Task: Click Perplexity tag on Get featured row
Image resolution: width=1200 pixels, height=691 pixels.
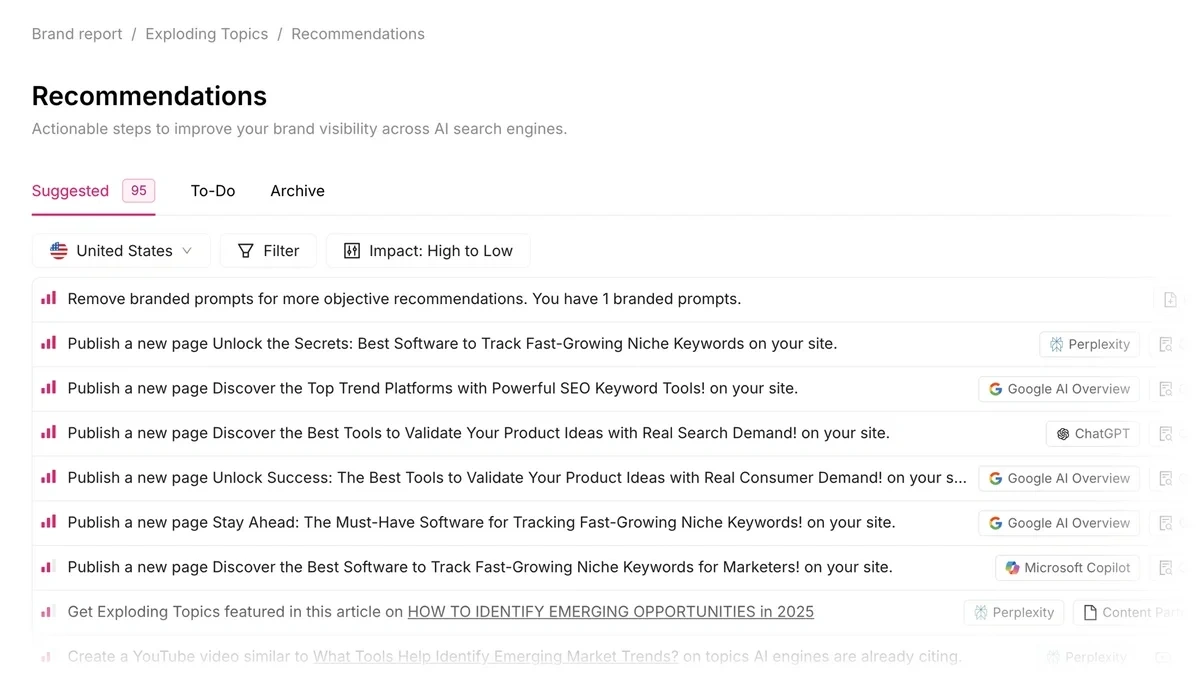Action: coord(1014,612)
